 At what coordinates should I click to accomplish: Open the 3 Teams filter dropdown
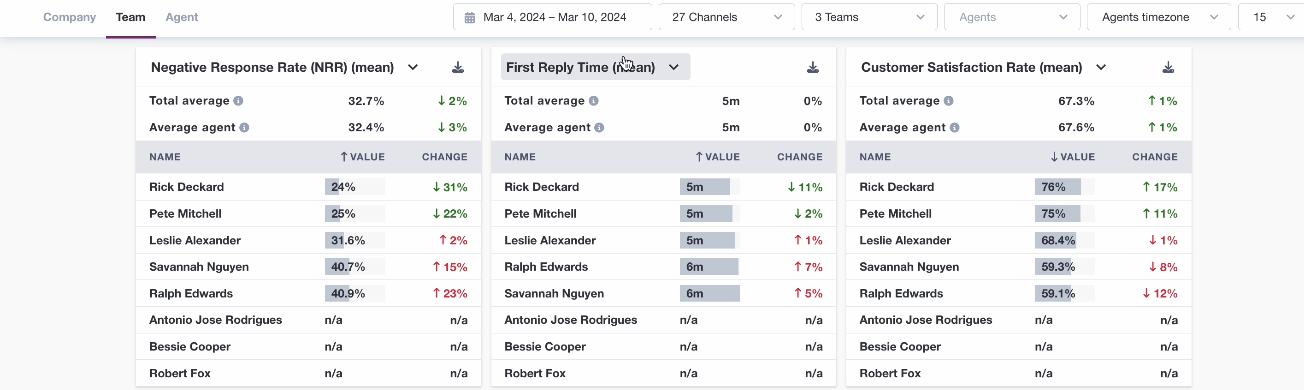click(x=869, y=17)
